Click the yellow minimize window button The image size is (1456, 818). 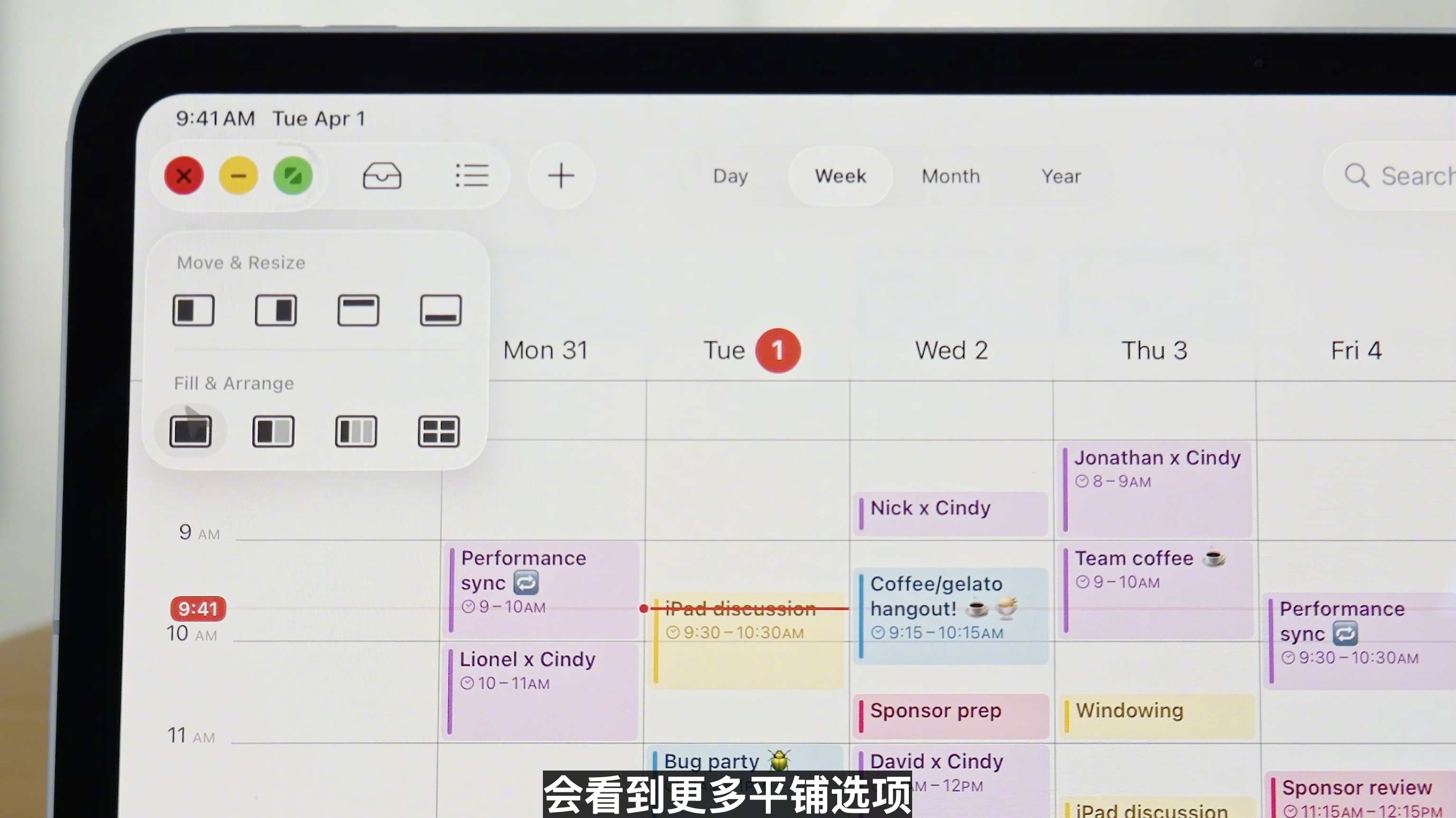(x=239, y=176)
